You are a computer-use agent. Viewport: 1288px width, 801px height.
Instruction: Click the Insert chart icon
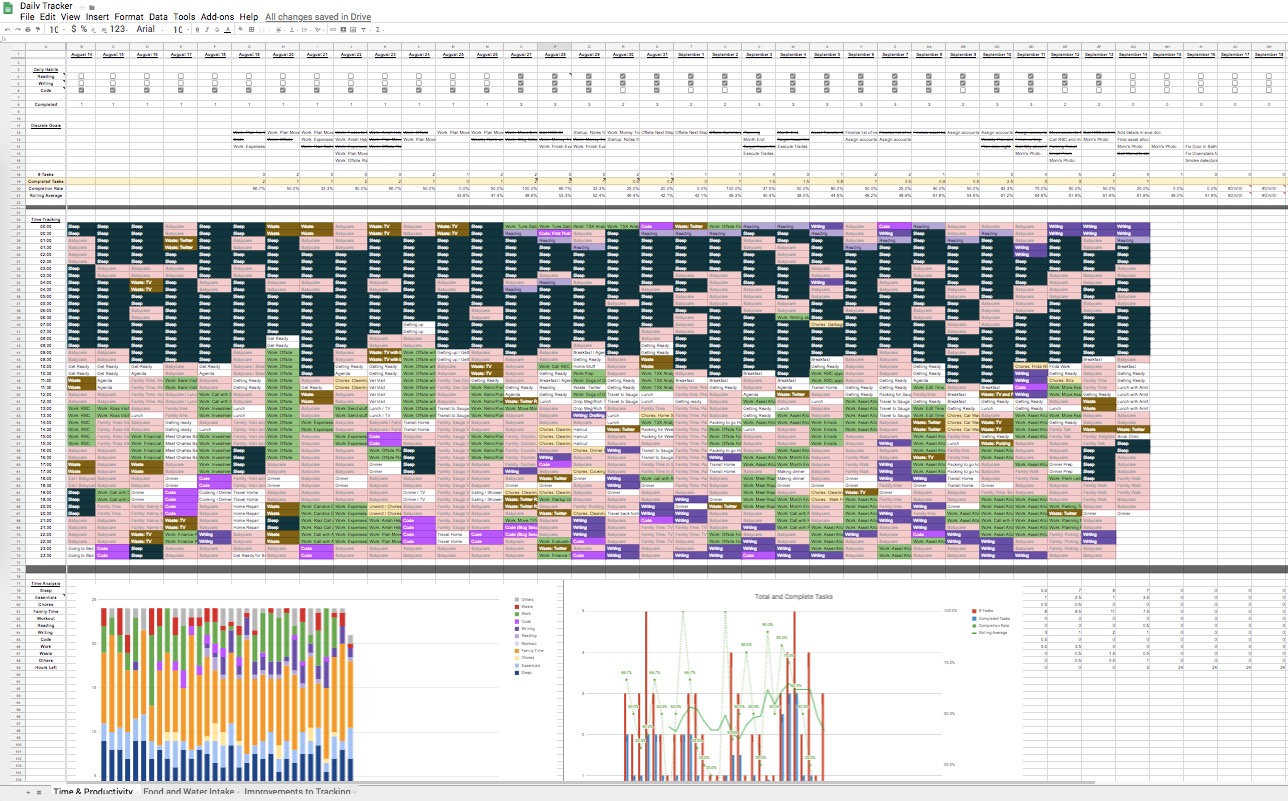pyautogui.click(x=353, y=30)
